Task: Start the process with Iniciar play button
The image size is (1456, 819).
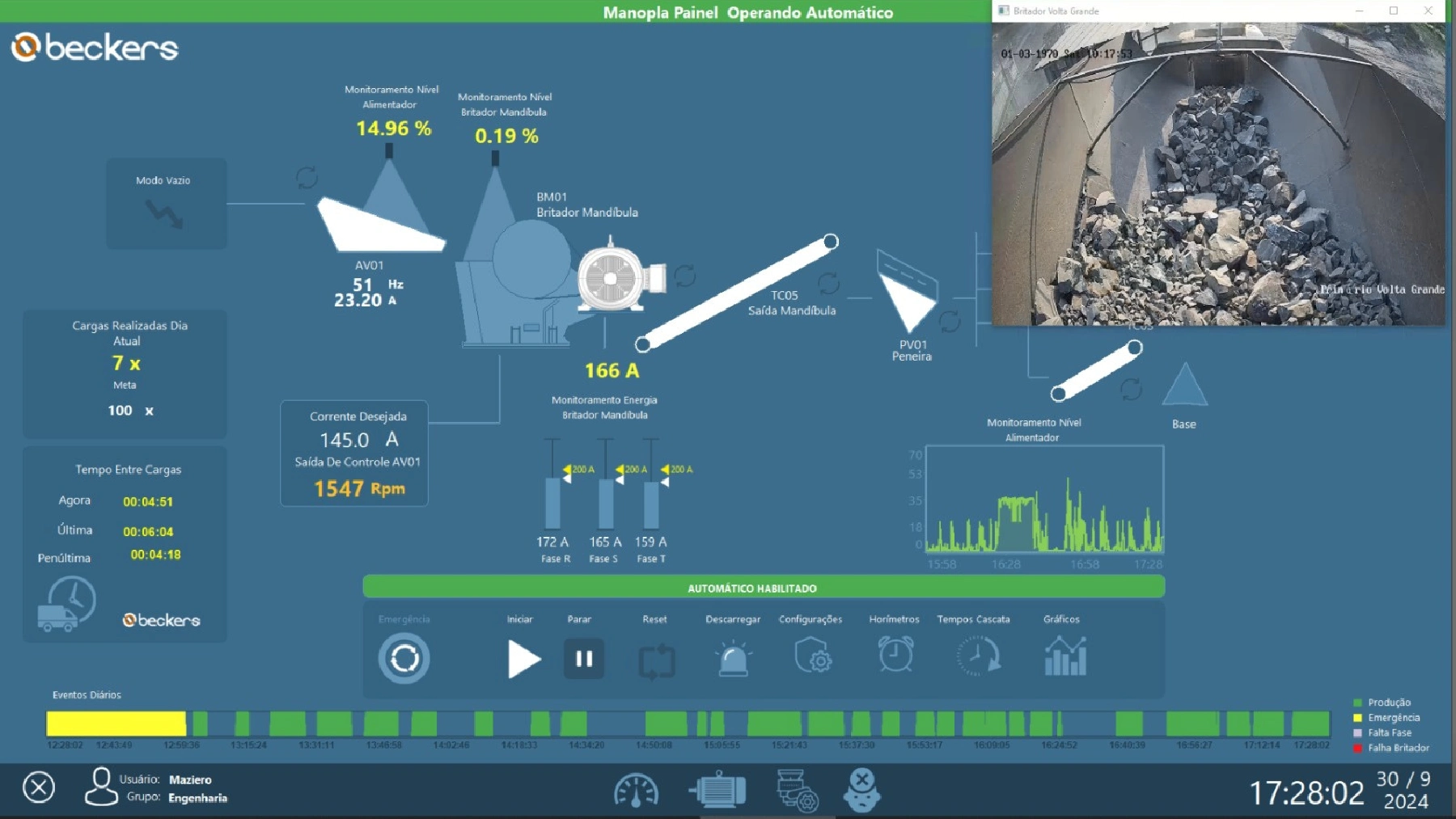Action: (523, 659)
